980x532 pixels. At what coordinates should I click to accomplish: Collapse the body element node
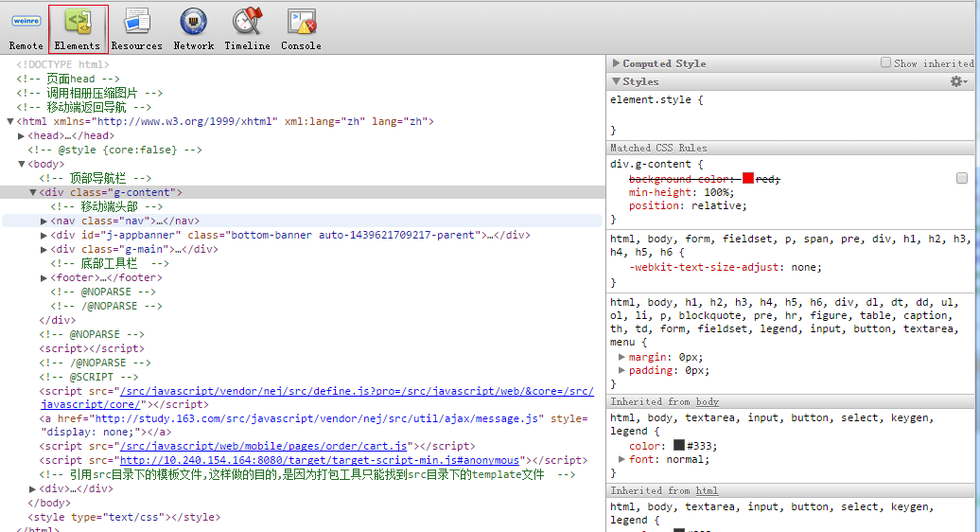point(21,164)
